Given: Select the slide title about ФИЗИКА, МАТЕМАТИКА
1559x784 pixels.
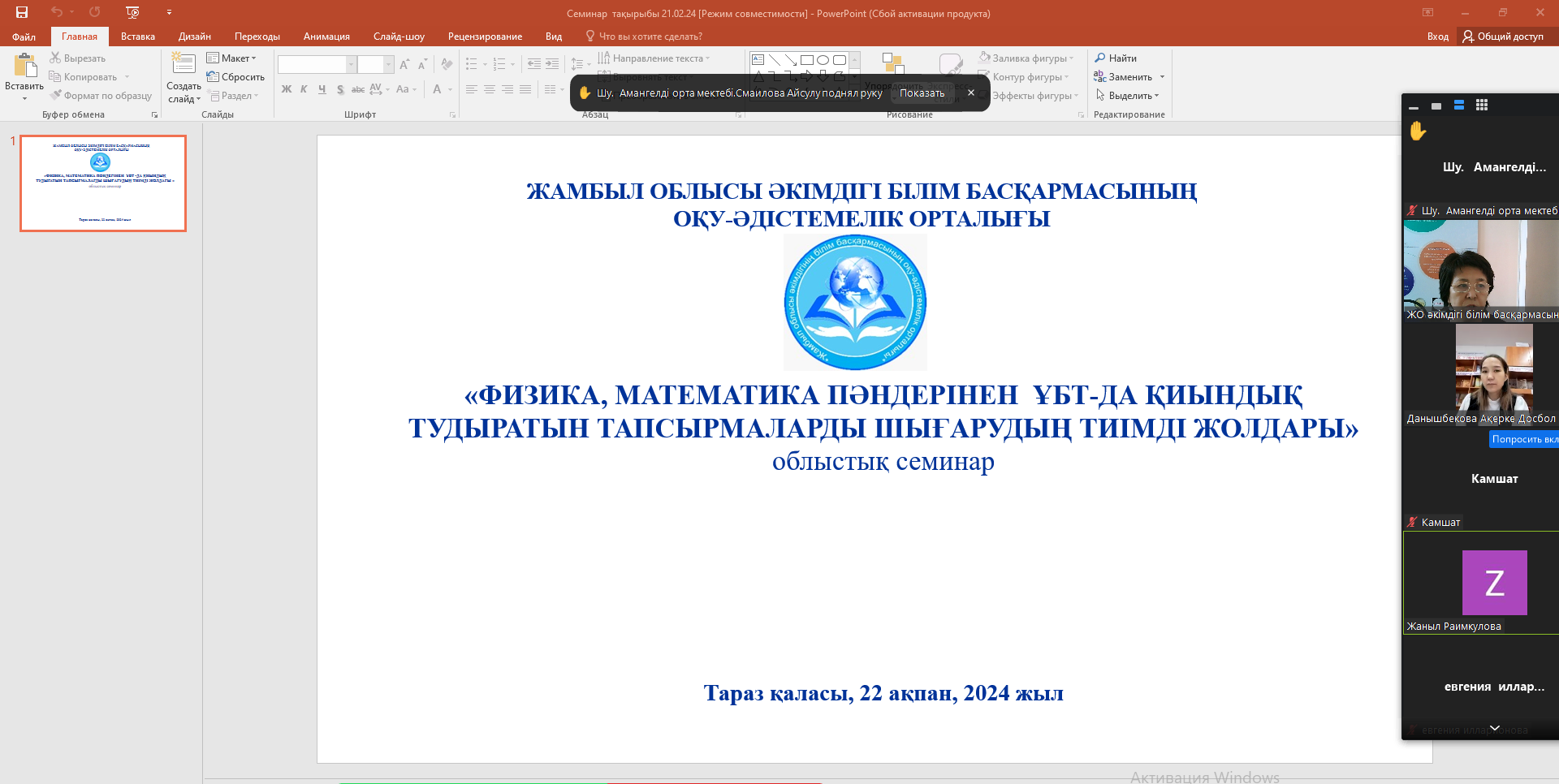Looking at the screenshot, I should 883,411.
